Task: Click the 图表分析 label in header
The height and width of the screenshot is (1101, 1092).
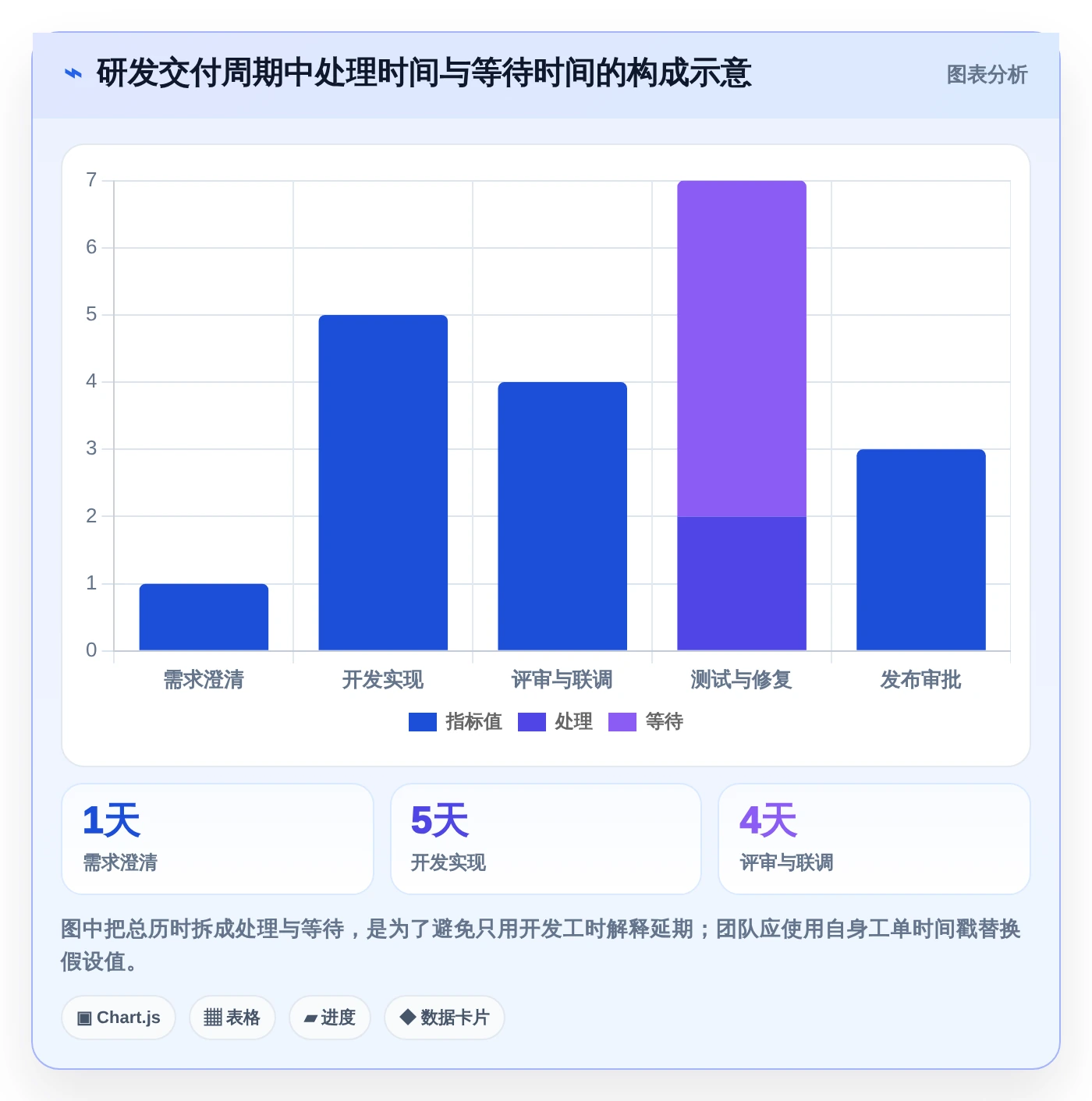Action: 987,75
